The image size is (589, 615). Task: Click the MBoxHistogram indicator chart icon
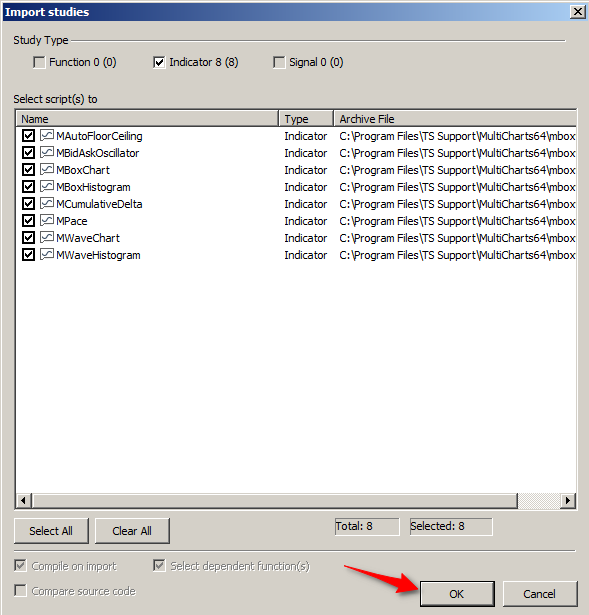pos(47,186)
